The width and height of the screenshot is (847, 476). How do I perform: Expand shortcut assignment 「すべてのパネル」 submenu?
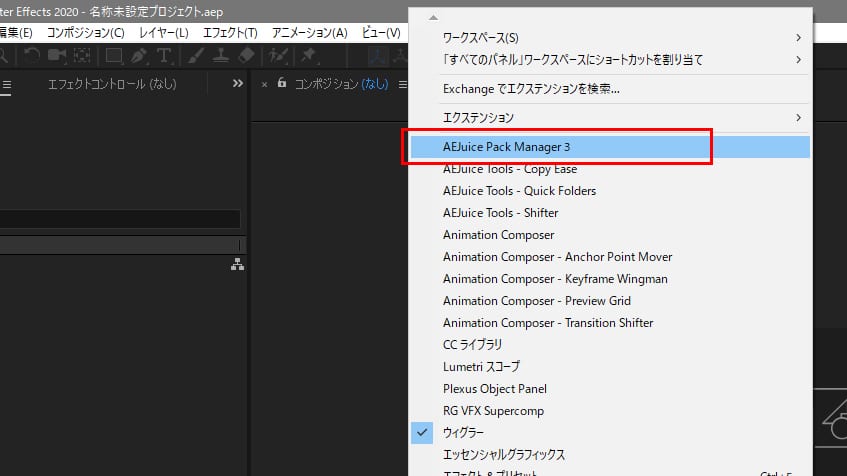coord(610,59)
